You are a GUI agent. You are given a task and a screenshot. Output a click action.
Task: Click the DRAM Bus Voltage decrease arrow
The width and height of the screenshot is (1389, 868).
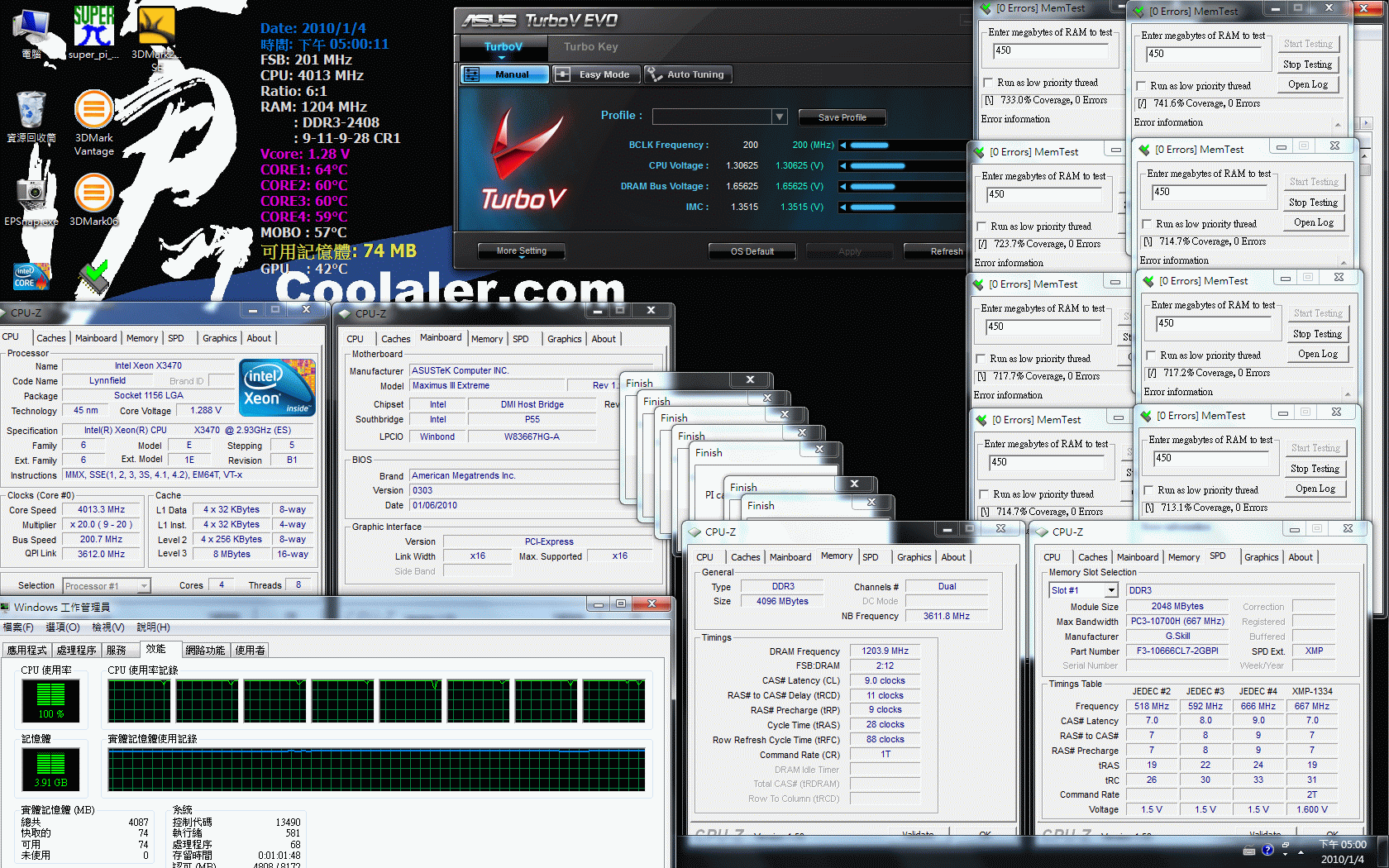(x=843, y=187)
